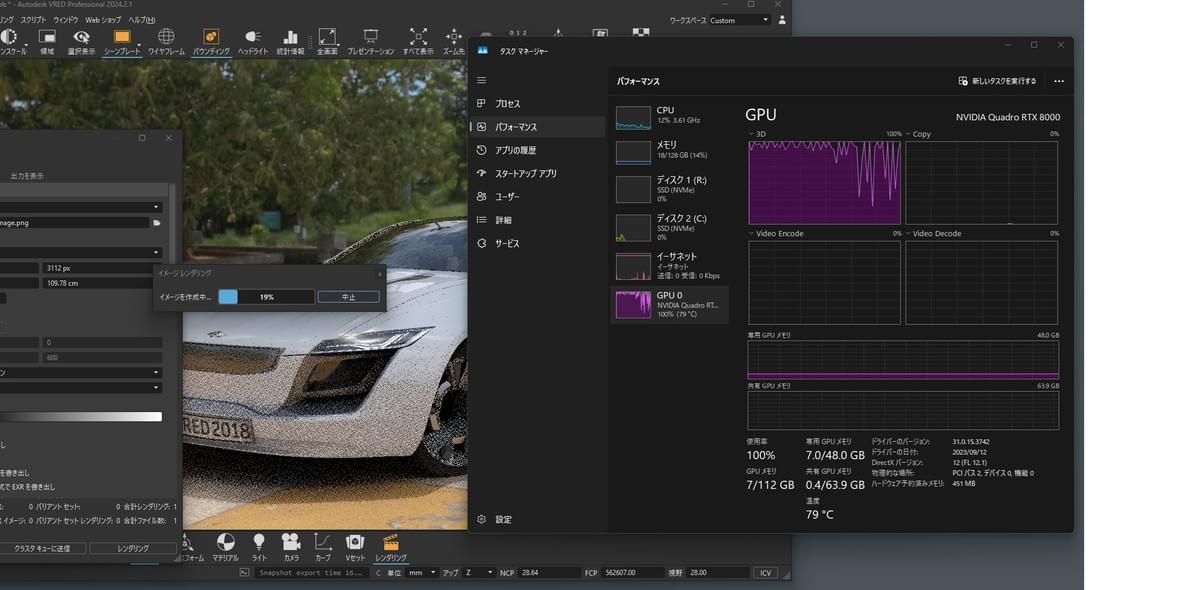Toggle the ICV button in status bar
Screen dimensions: 1200x590
(x=765, y=573)
